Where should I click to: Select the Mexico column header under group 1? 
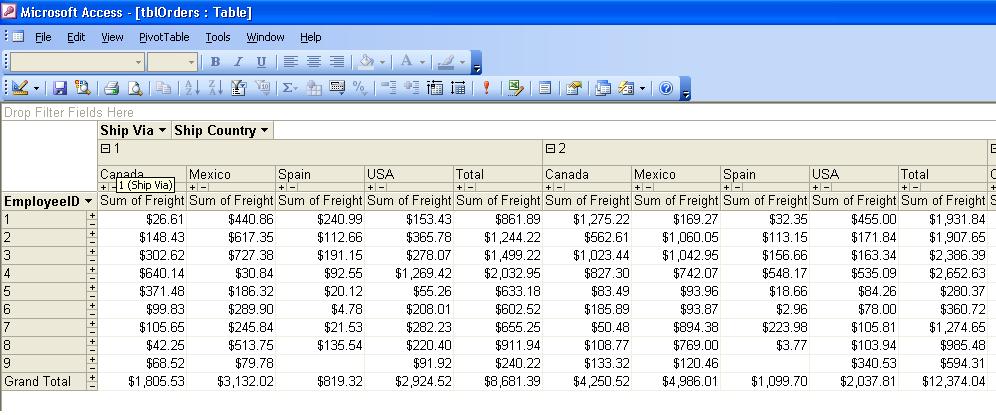[231, 174]
